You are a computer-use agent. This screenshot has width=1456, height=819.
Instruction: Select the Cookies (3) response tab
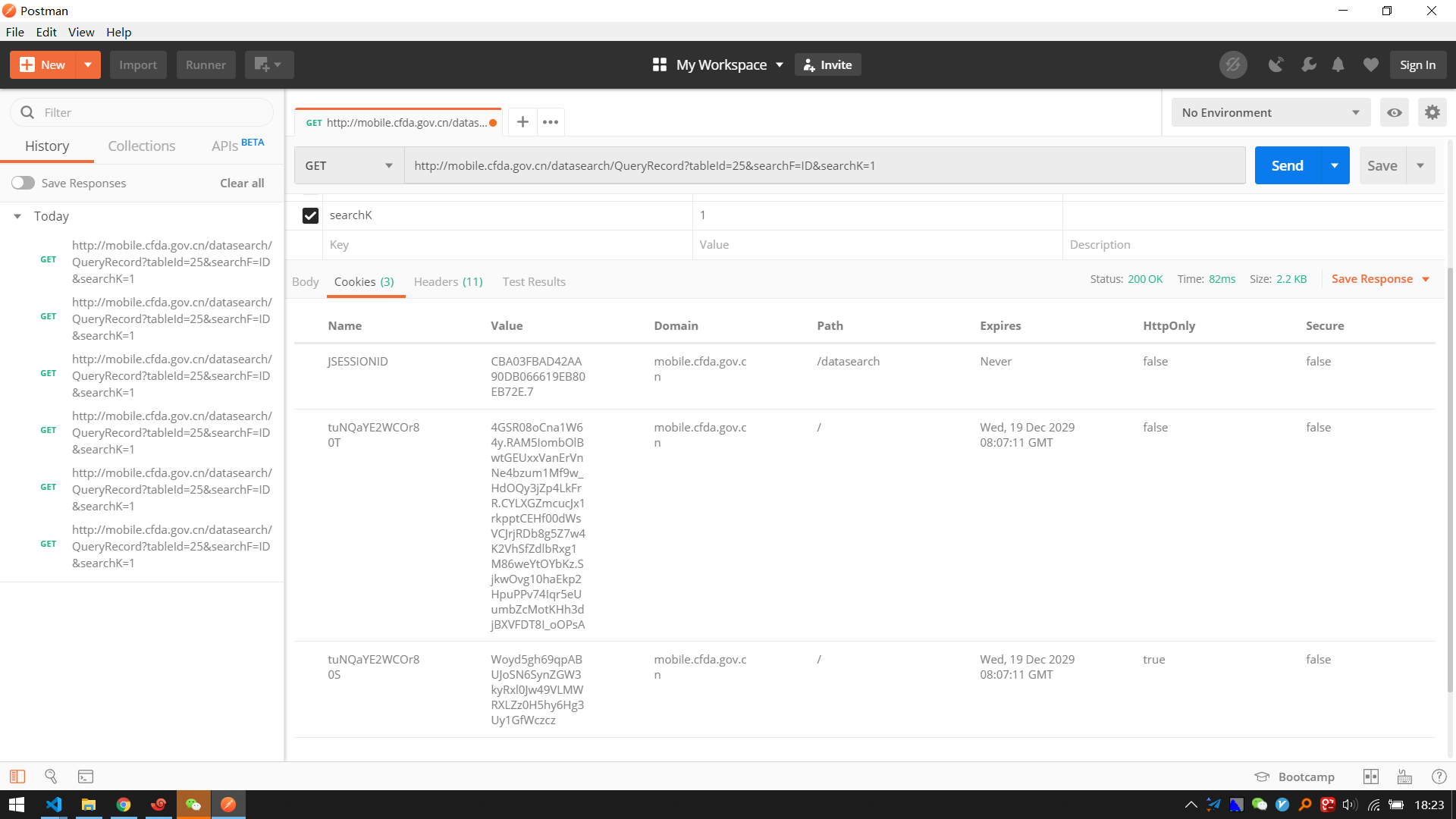point(365,282)
